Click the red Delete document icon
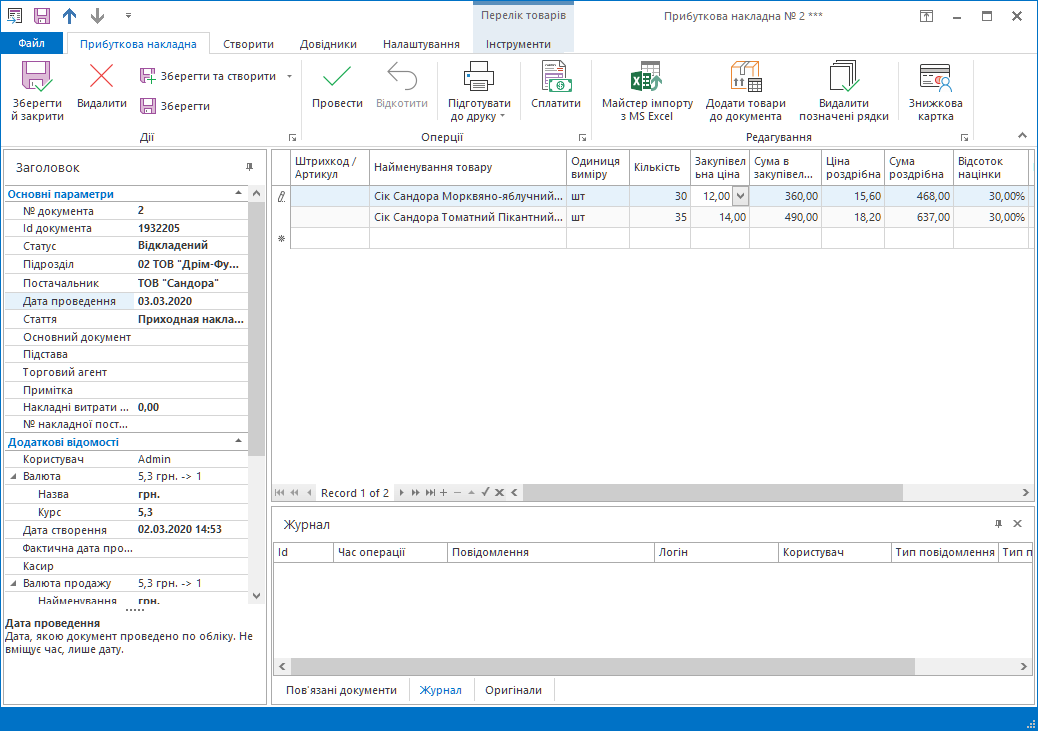This screenshot has width=1038, height=731. [x=101, y=77]
